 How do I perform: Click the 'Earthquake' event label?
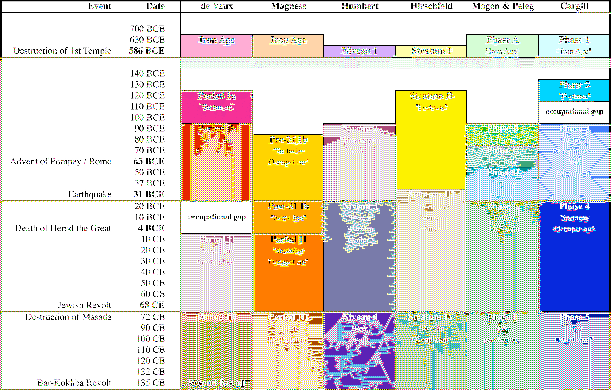[x=90, y=194]
